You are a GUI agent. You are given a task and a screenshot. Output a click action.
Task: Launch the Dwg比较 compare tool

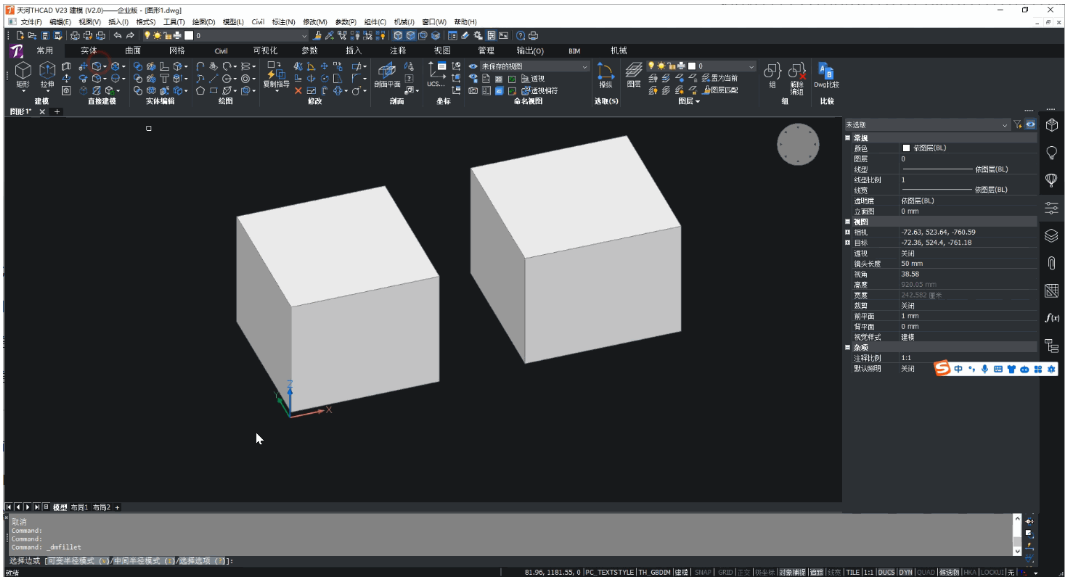coord(826,75)
